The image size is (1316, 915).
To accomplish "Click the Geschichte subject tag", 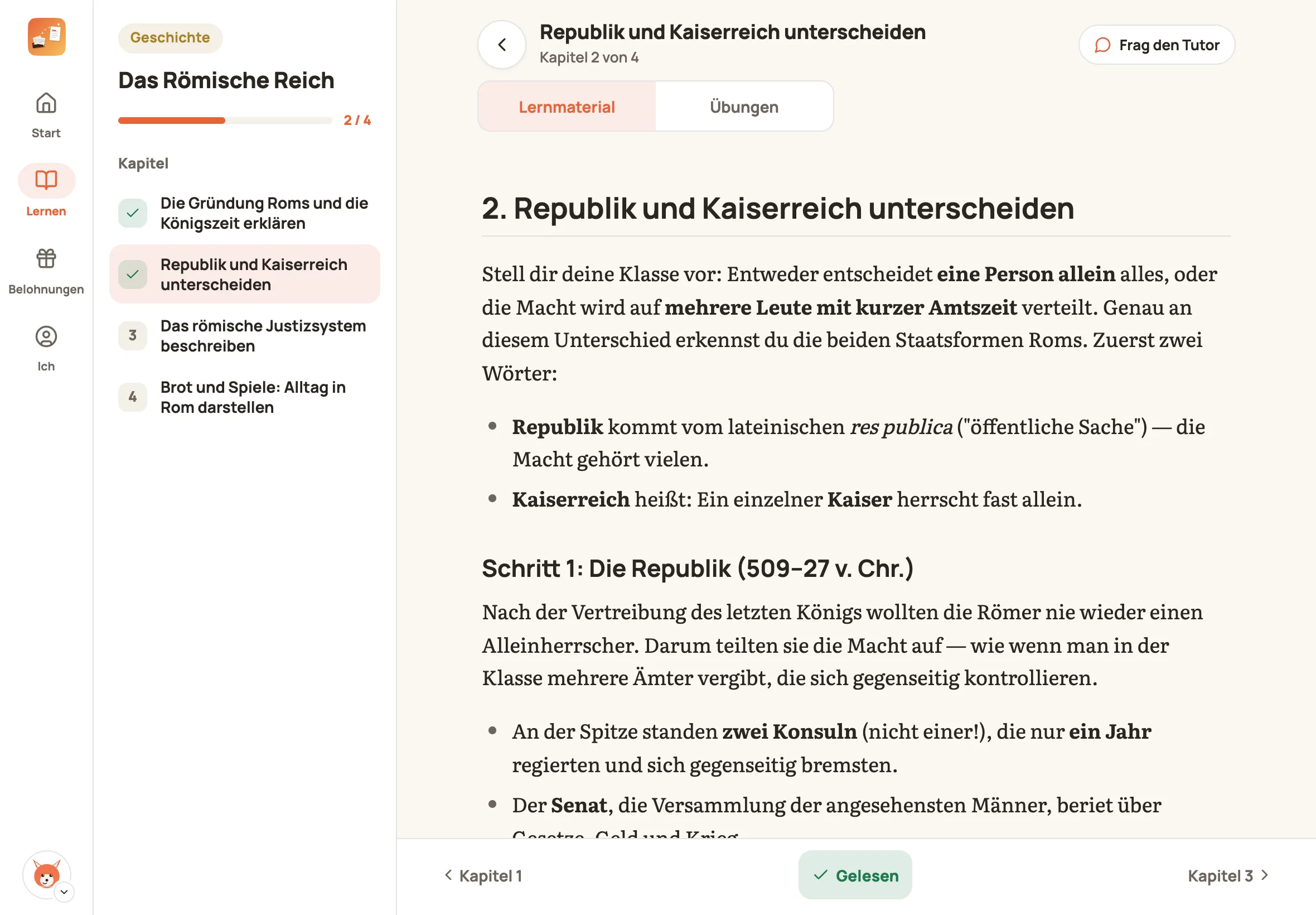I will (170, 38).
